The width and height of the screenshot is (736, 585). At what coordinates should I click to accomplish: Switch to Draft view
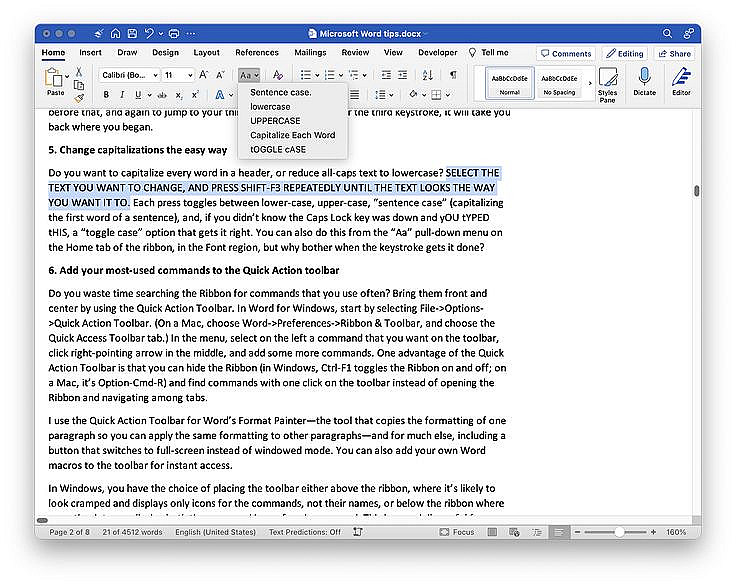[x=559, y=532]
